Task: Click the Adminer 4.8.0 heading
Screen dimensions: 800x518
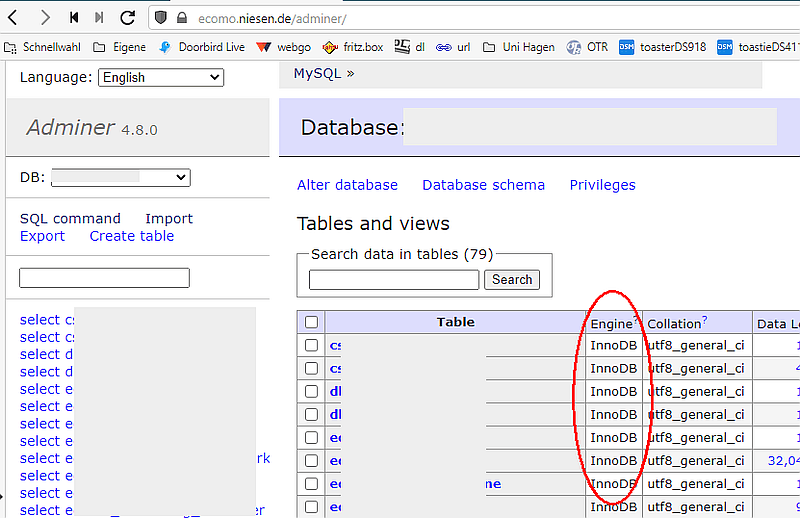Action: tap(92, 128)
